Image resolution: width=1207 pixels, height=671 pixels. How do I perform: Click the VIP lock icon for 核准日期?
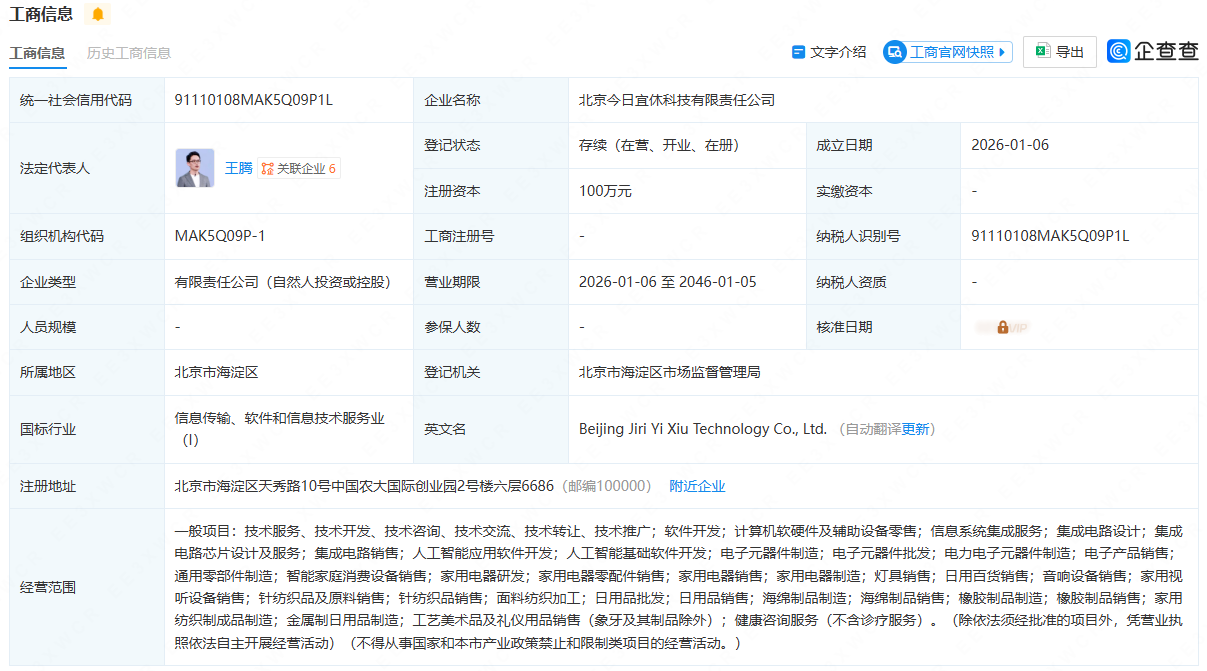click(1003, 327)
